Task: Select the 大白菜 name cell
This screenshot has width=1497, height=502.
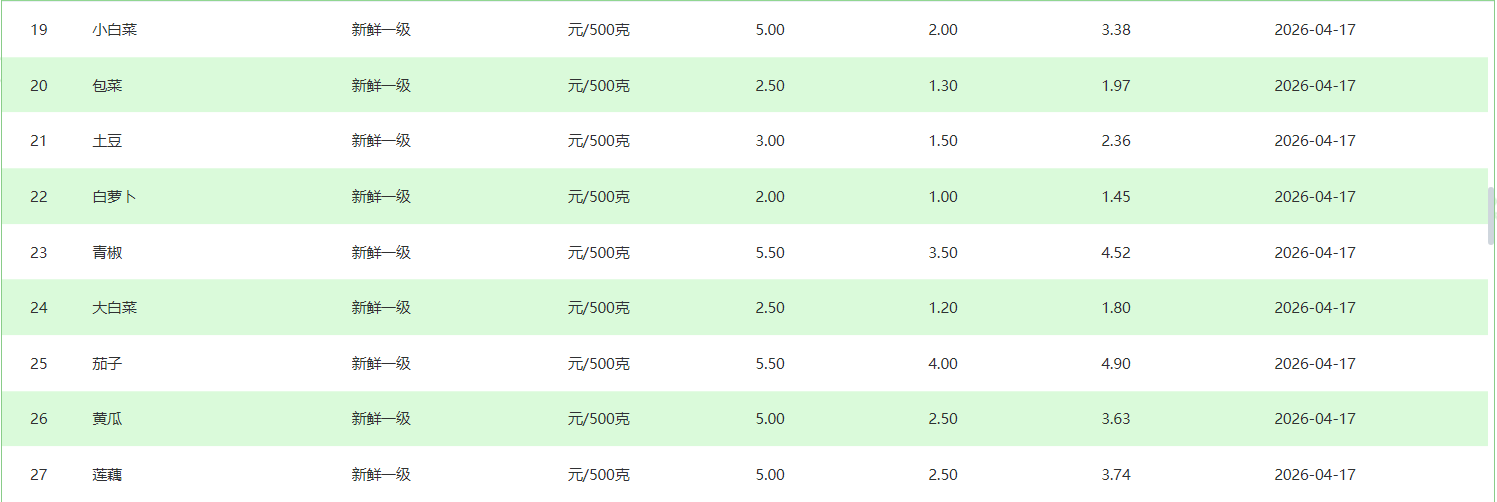Action: pyautogui.click(x=115, y=308)
